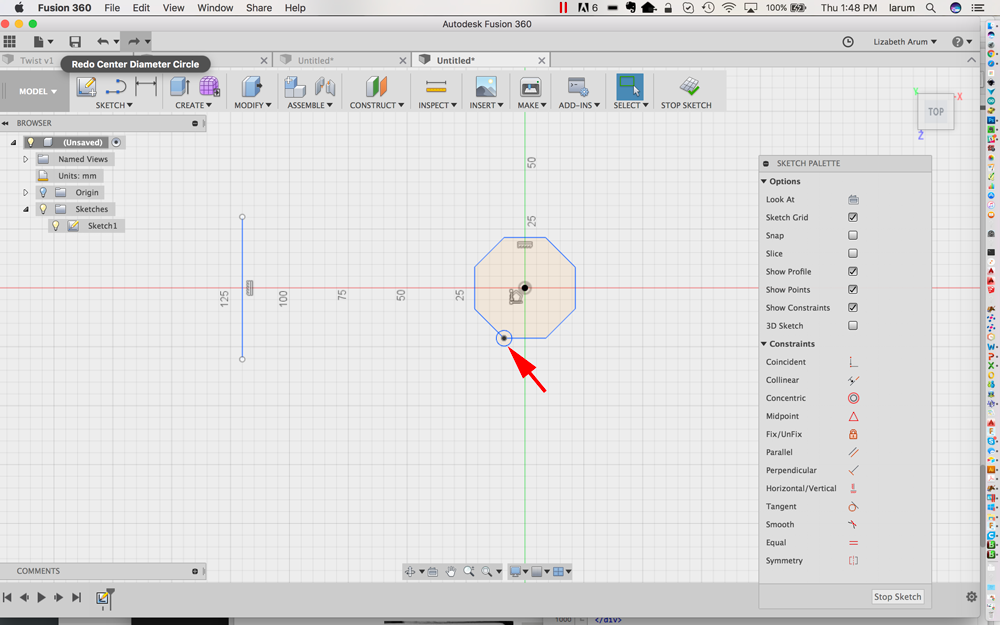Open the Share menu
The image size is (1000, 625).
[x=259, y=8]
